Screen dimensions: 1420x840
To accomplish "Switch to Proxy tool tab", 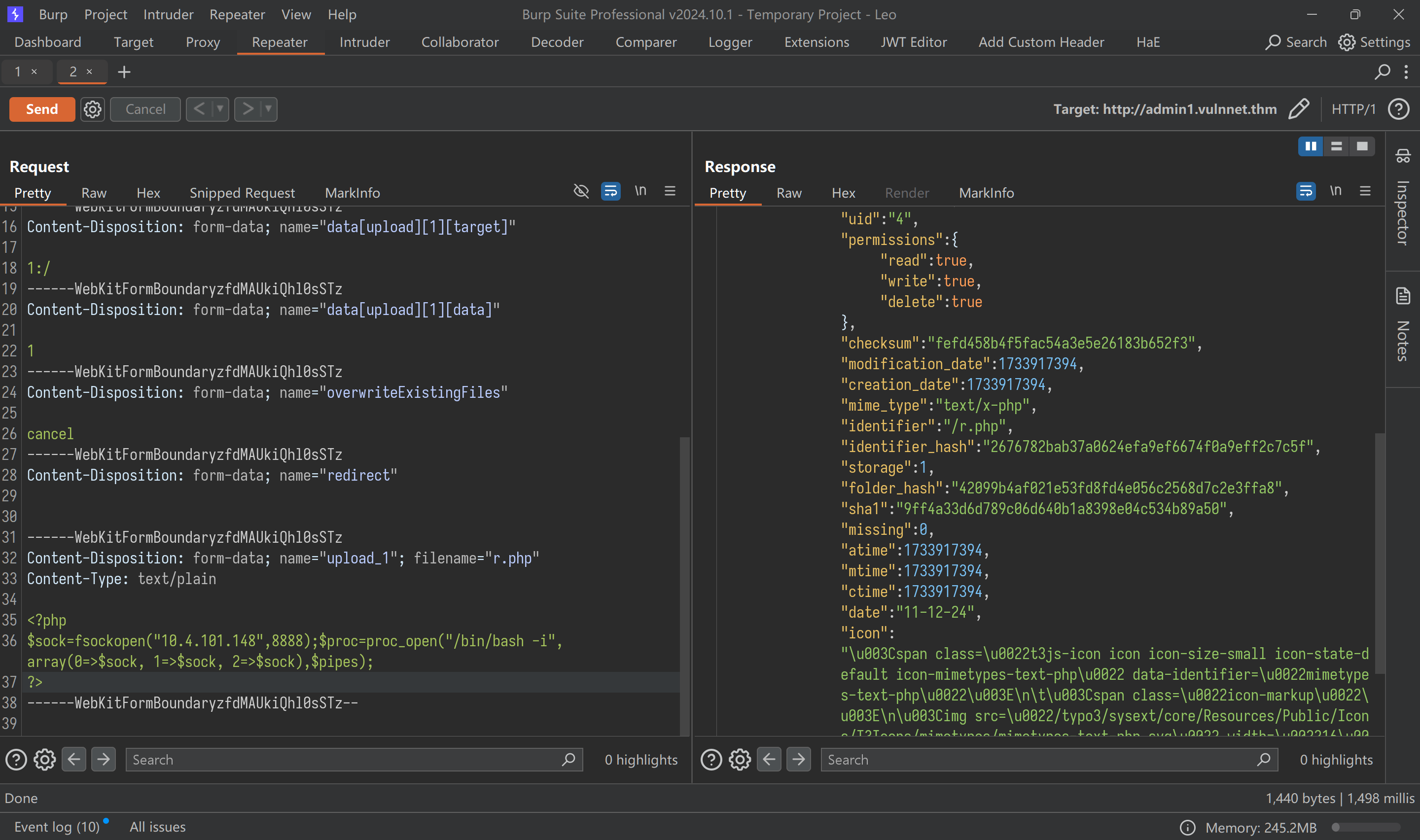I will [x=203, y=42].
